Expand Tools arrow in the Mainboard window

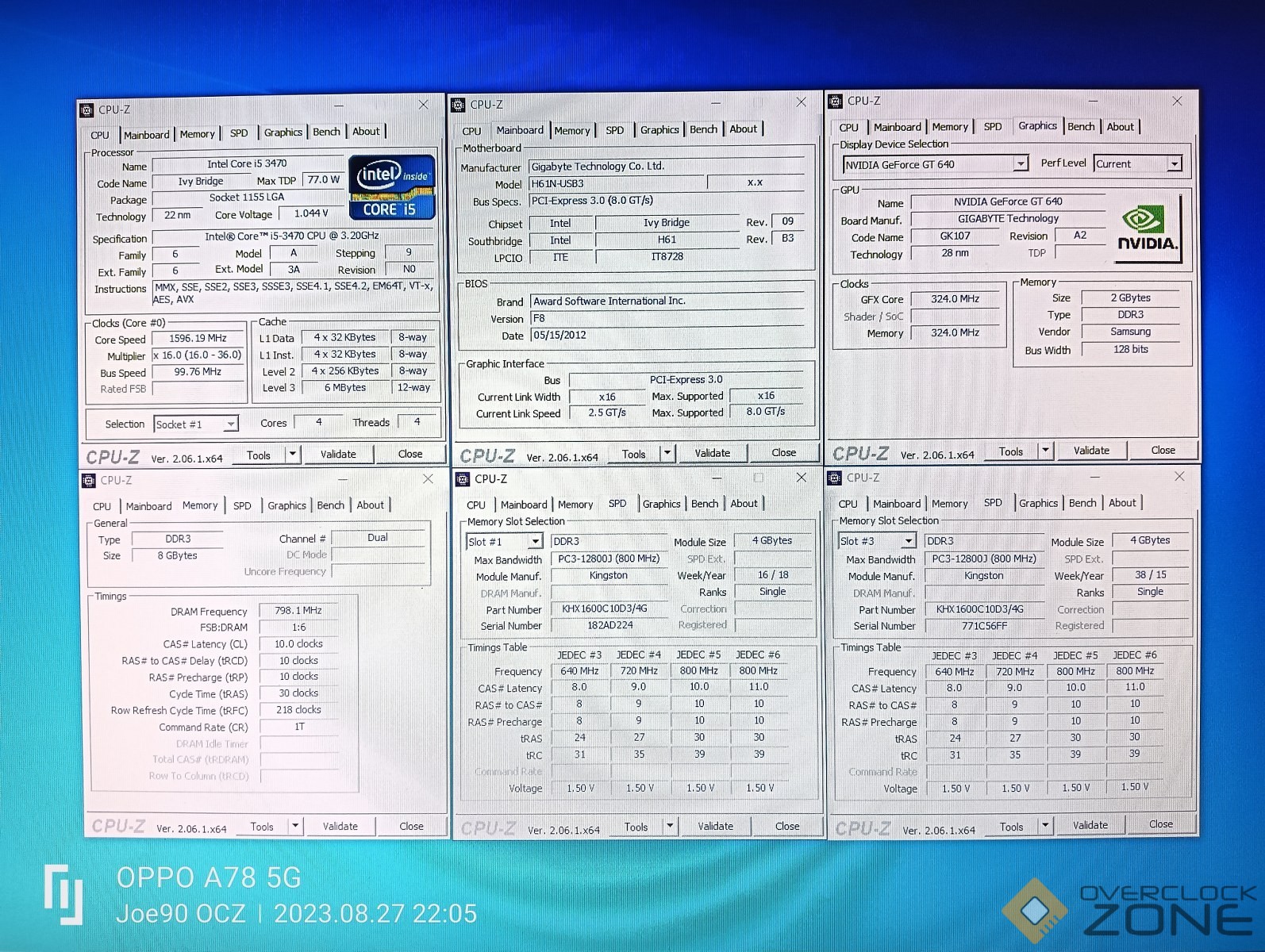tap(667, 453)
